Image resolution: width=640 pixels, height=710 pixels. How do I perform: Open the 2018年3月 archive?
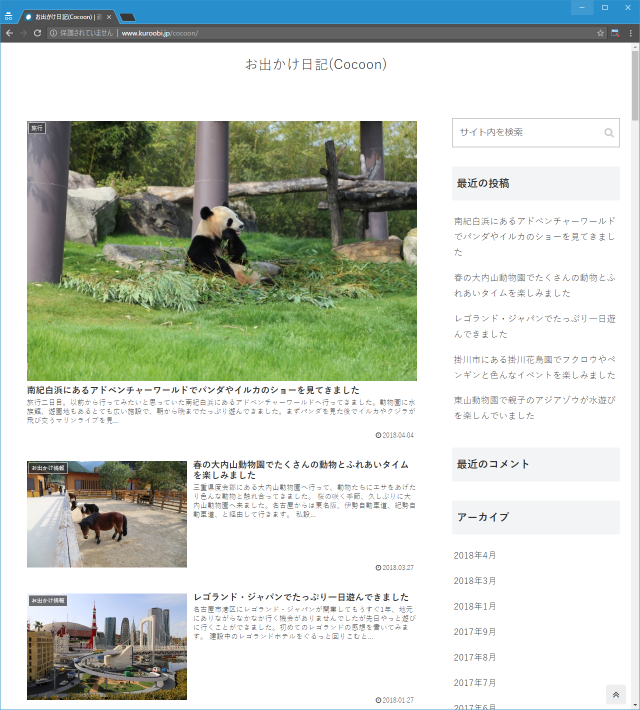[475, 580]
